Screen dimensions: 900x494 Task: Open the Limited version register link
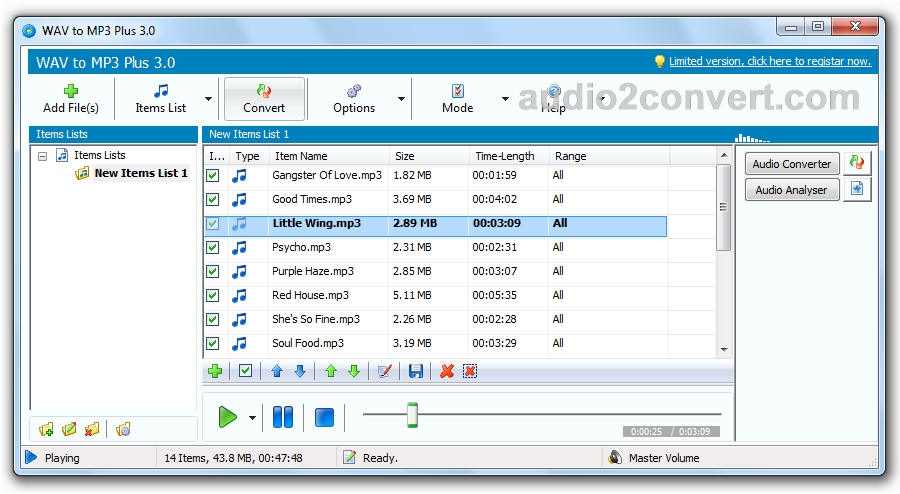770,61
